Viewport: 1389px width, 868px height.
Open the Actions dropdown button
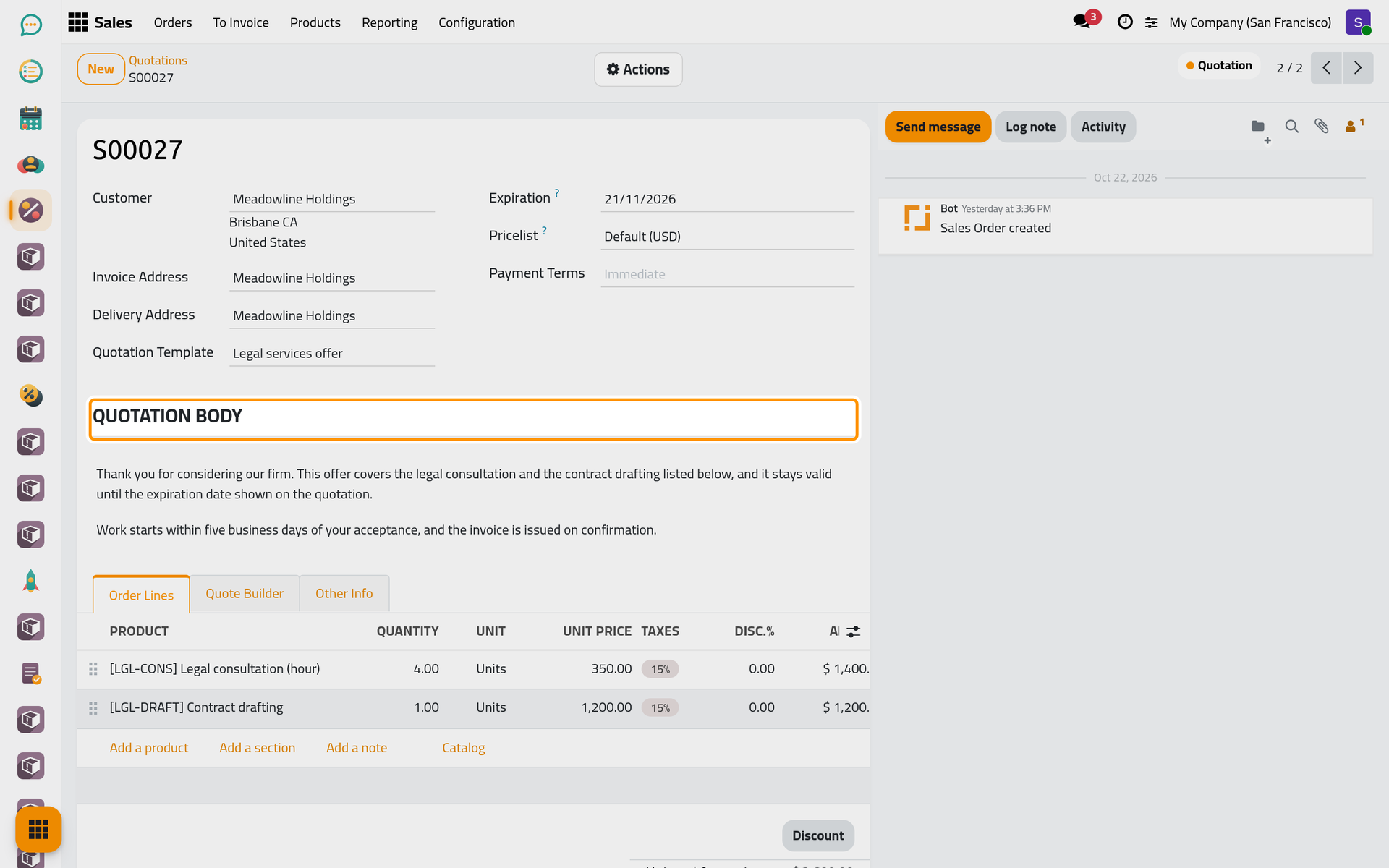point(638,69)
